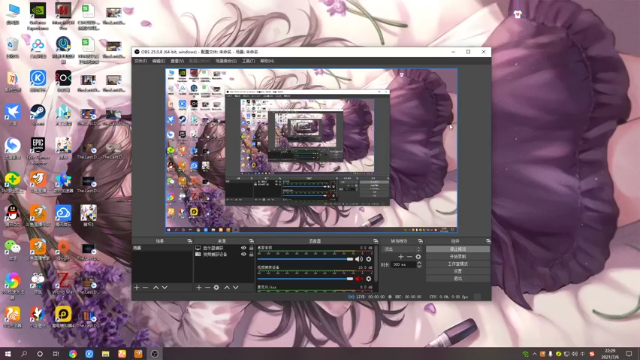Open the Epic Games Launcher desktop shortcut

(38, 151)
